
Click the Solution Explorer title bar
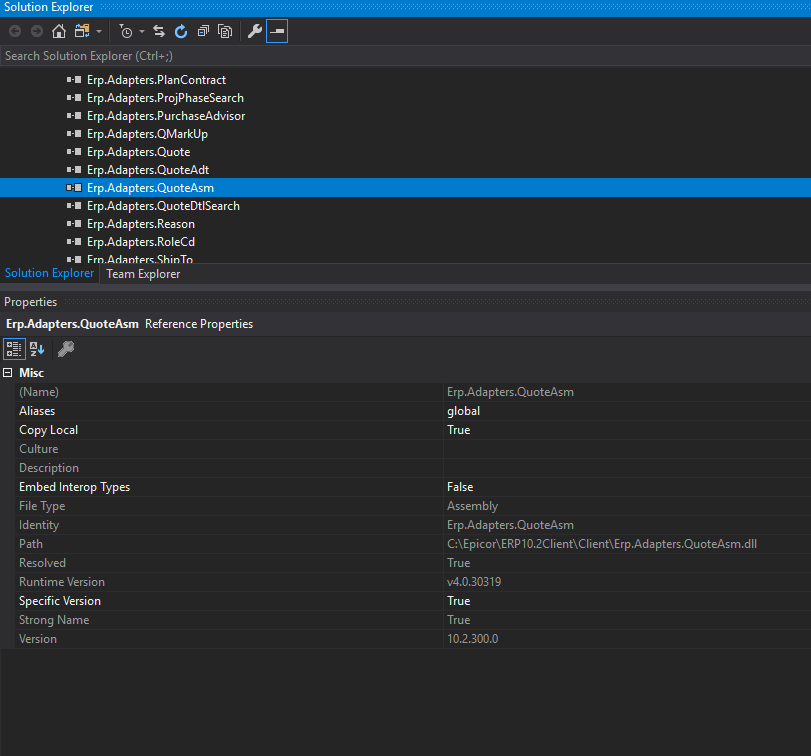[x=406, y=8]
